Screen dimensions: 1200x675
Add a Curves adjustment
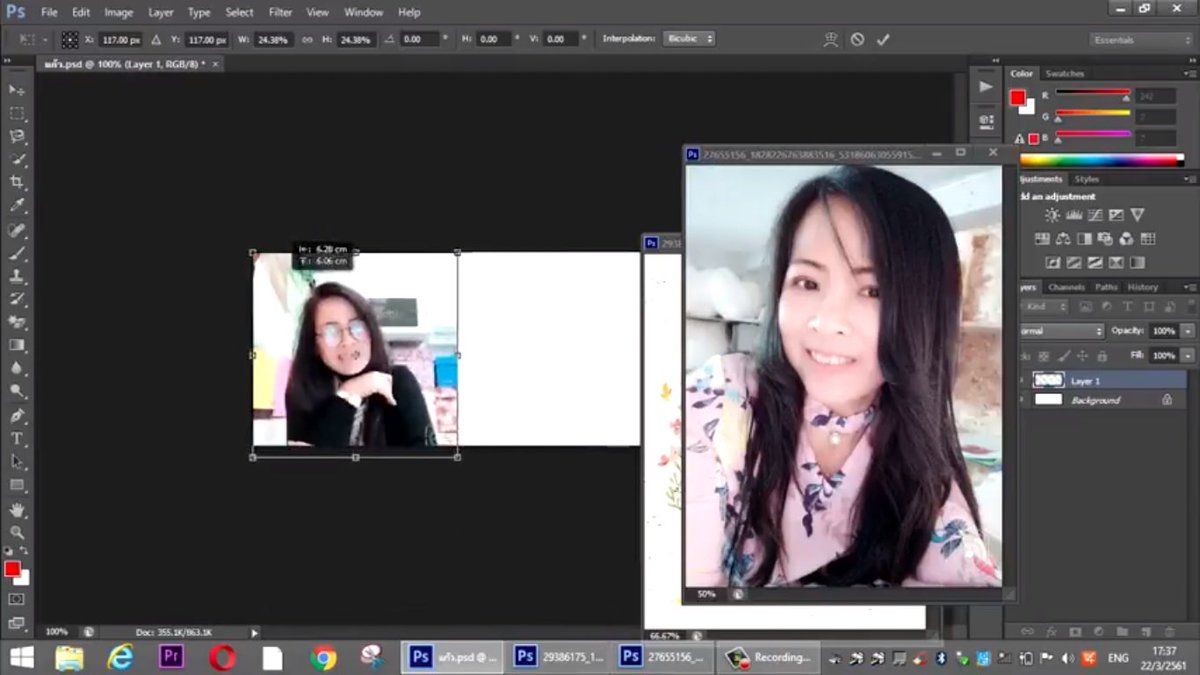[x=1095, y=215]
